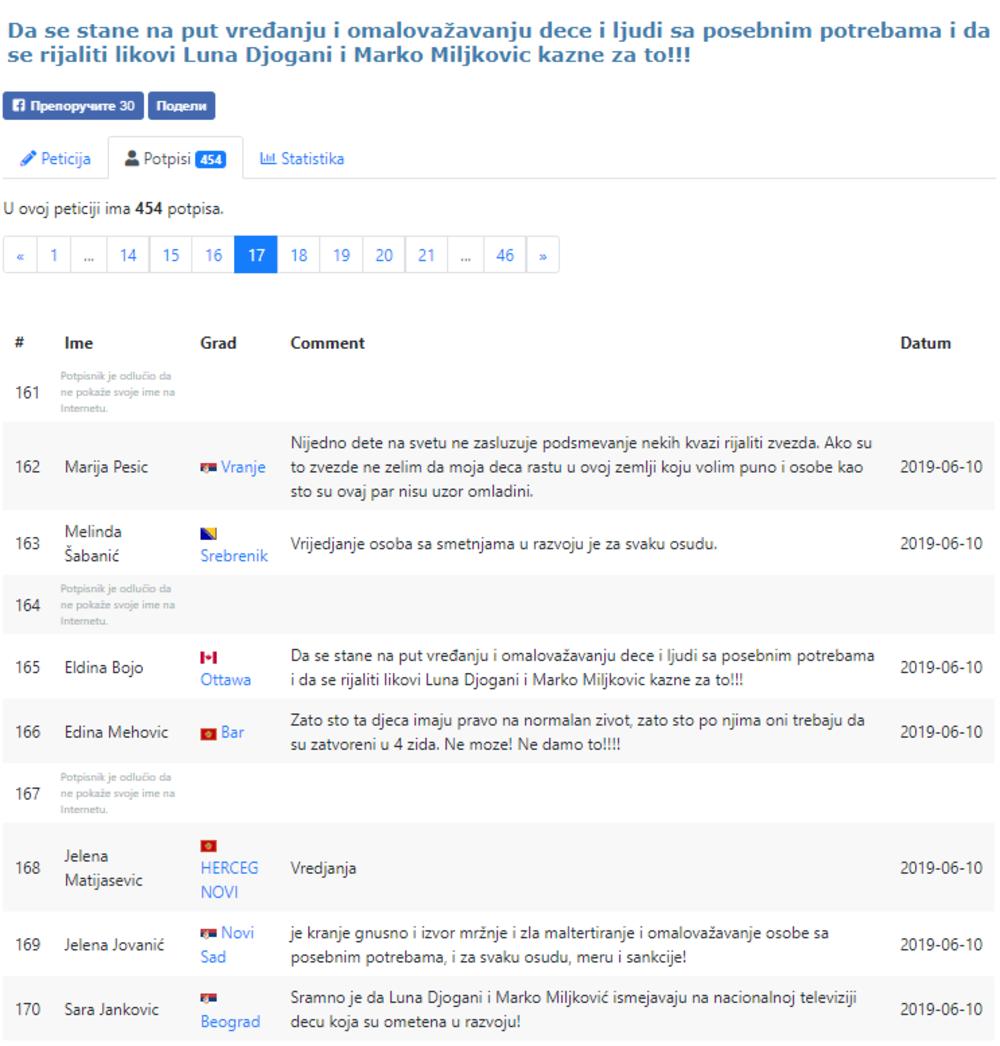Select the pencil icon on Peticija tab
This screenshot has width=1000, height=1046.
click(30, 157)
